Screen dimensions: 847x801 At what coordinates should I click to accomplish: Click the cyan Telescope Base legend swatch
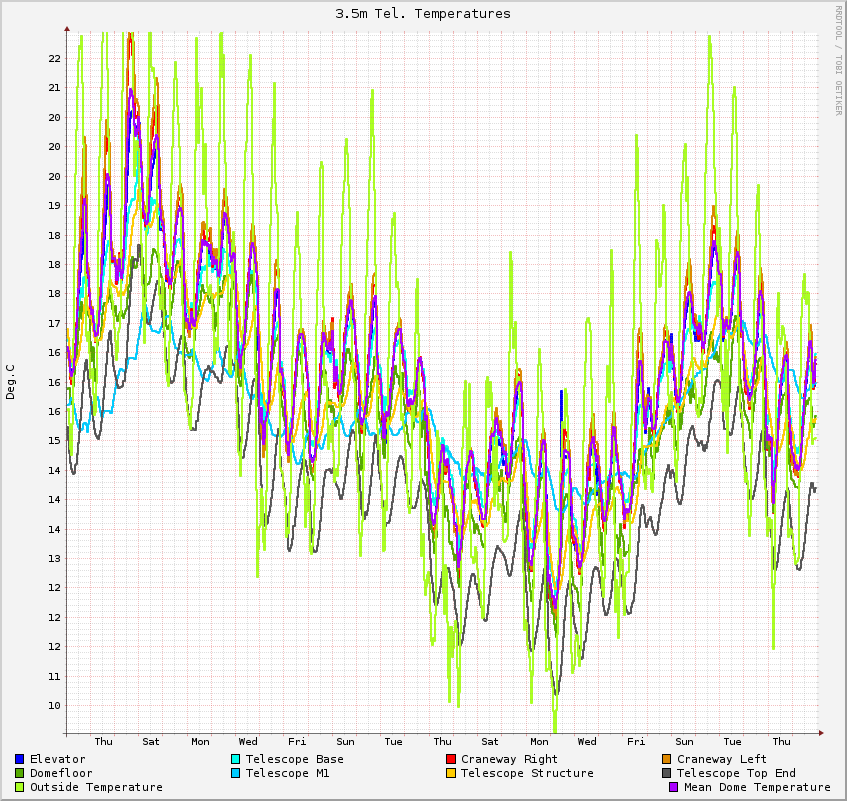coord(236,759)
